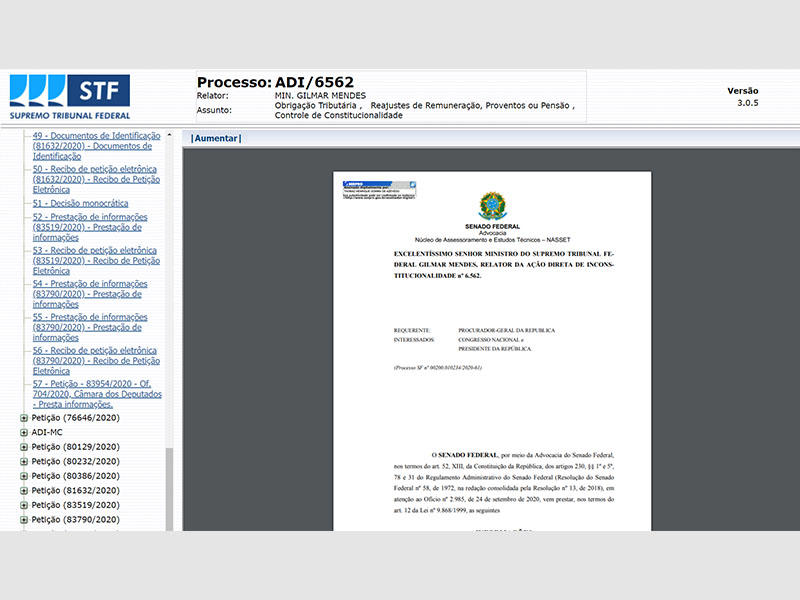
Task: Click the 'Assunto:' field label
Action: click(214, 110)
